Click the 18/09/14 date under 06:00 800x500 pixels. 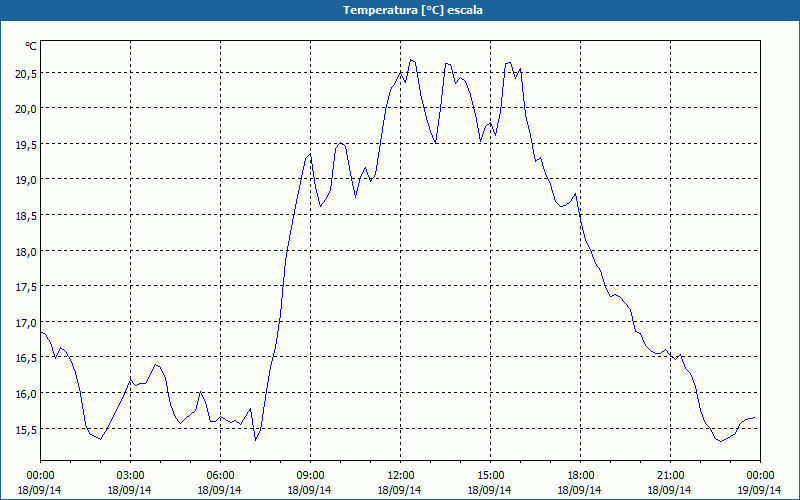[x=220, y=490]
